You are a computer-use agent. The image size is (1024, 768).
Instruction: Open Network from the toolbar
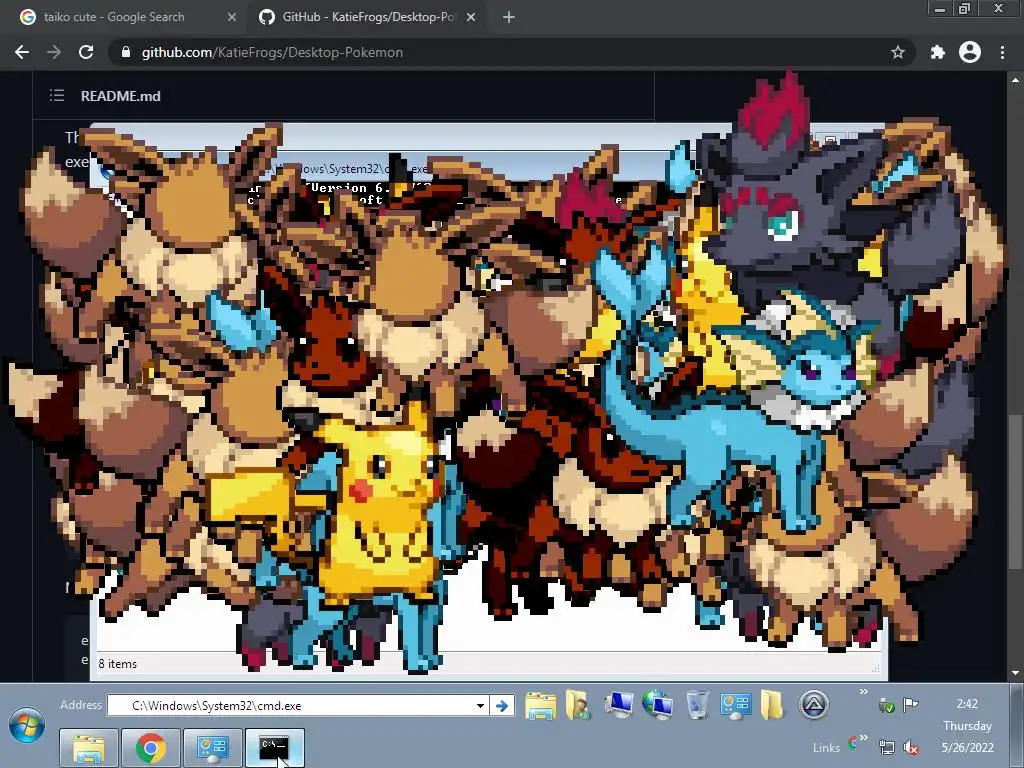[x=658, y=705]
